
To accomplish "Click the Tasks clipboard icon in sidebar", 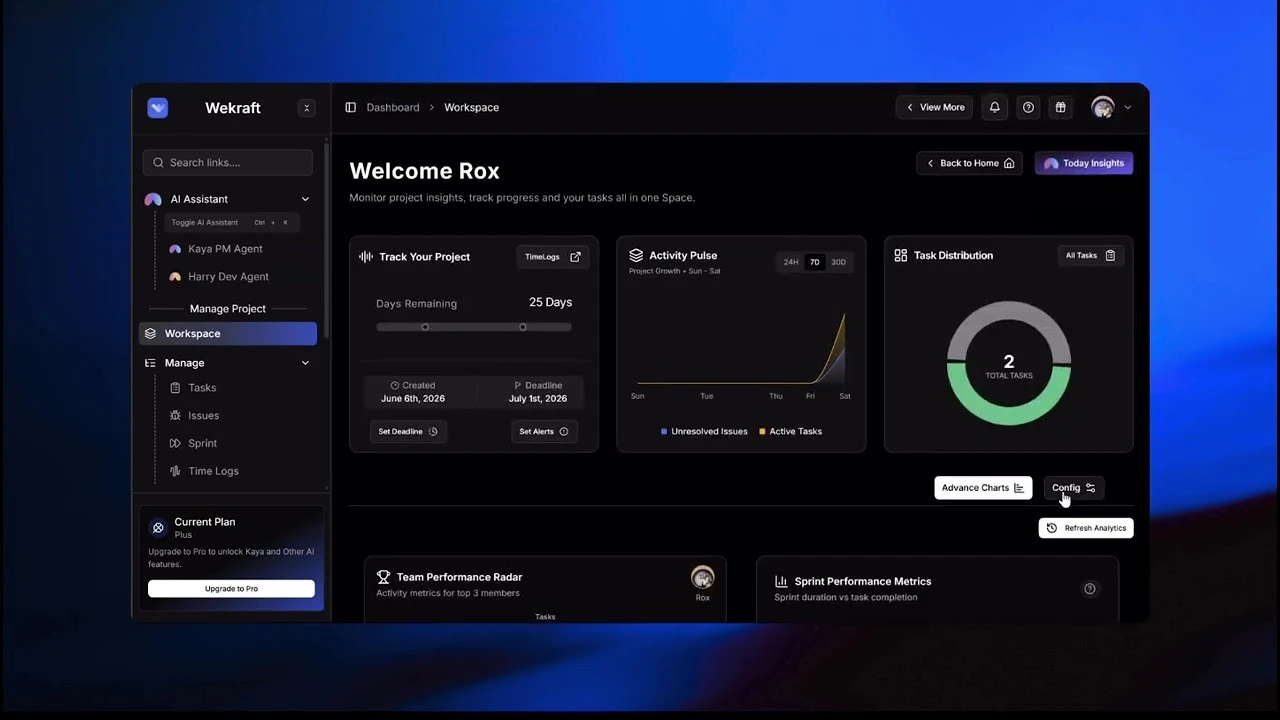I will click(175, 388).
